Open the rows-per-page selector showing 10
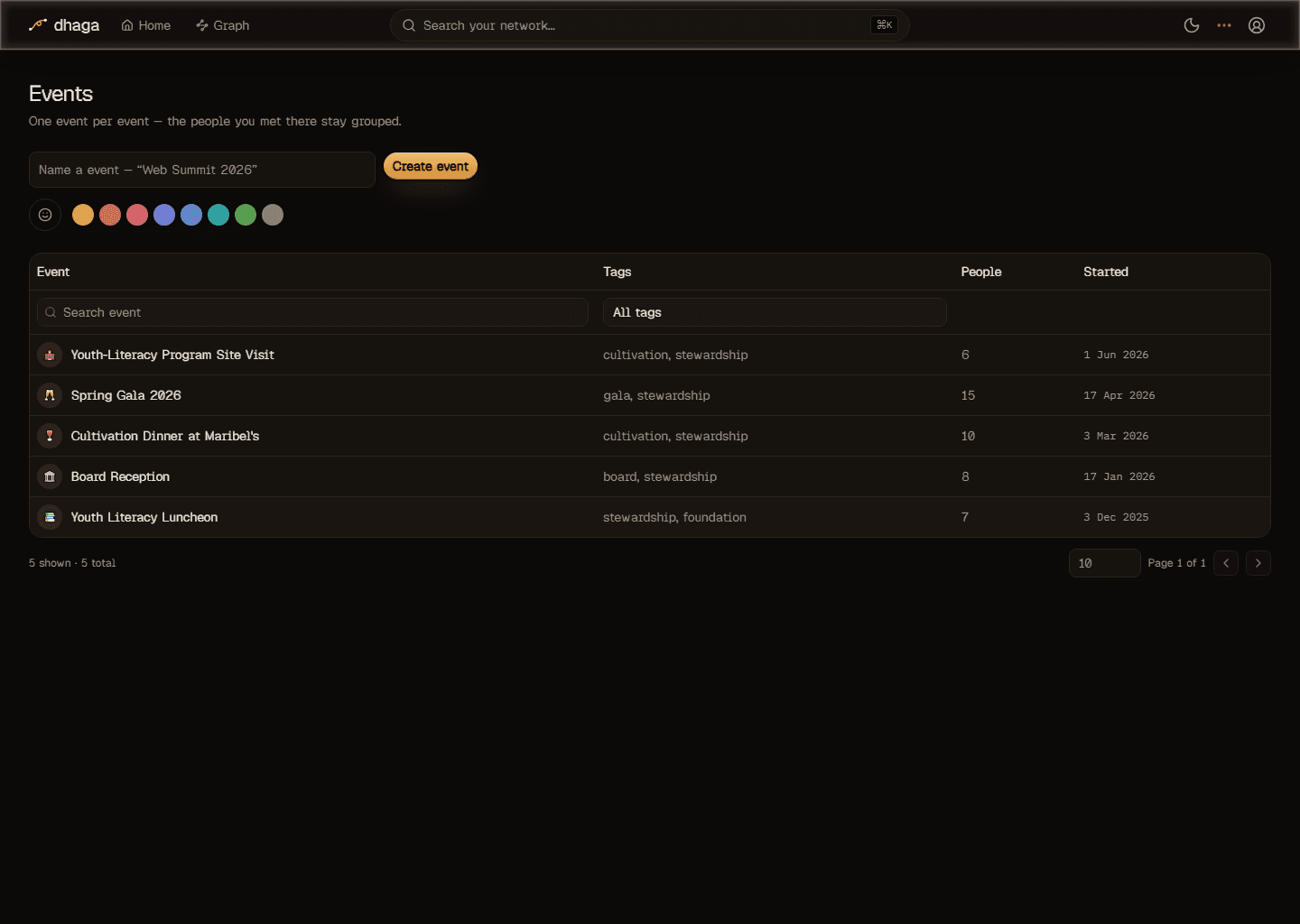 [1104, 563]
